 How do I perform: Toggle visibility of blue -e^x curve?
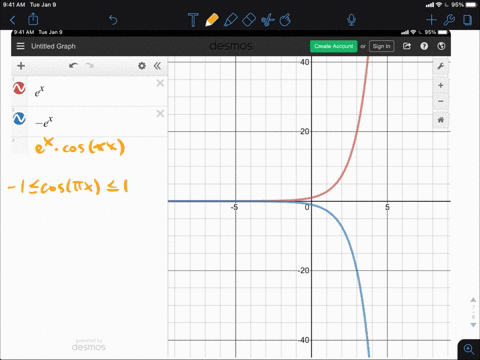click(19, 119)
